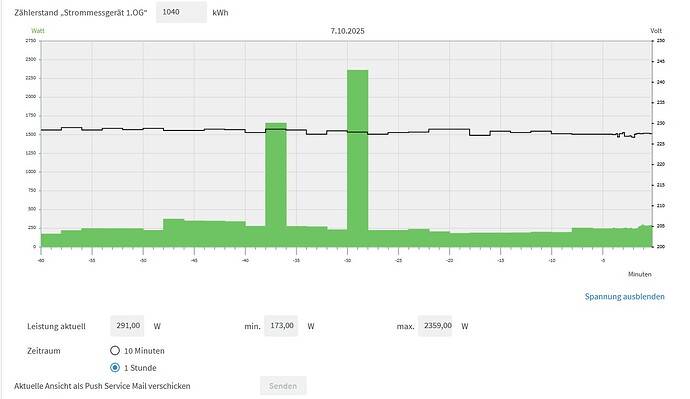Viewport: 690px width, 399px height.
Task: Click the max. power field 2359,00
Action: pyautogui.click(x=435, y=326)
